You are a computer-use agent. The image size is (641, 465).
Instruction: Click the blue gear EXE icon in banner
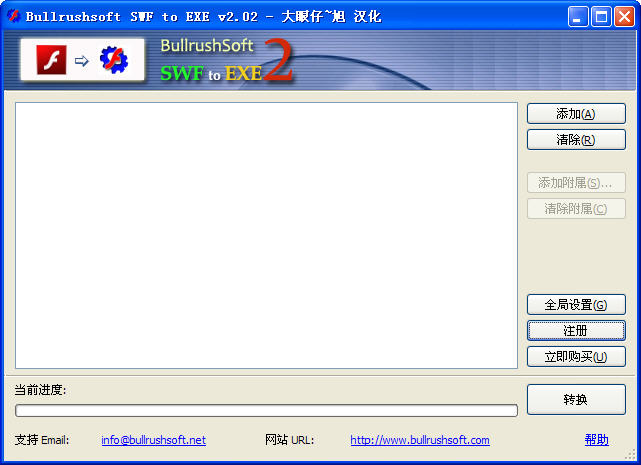[114, 60]
